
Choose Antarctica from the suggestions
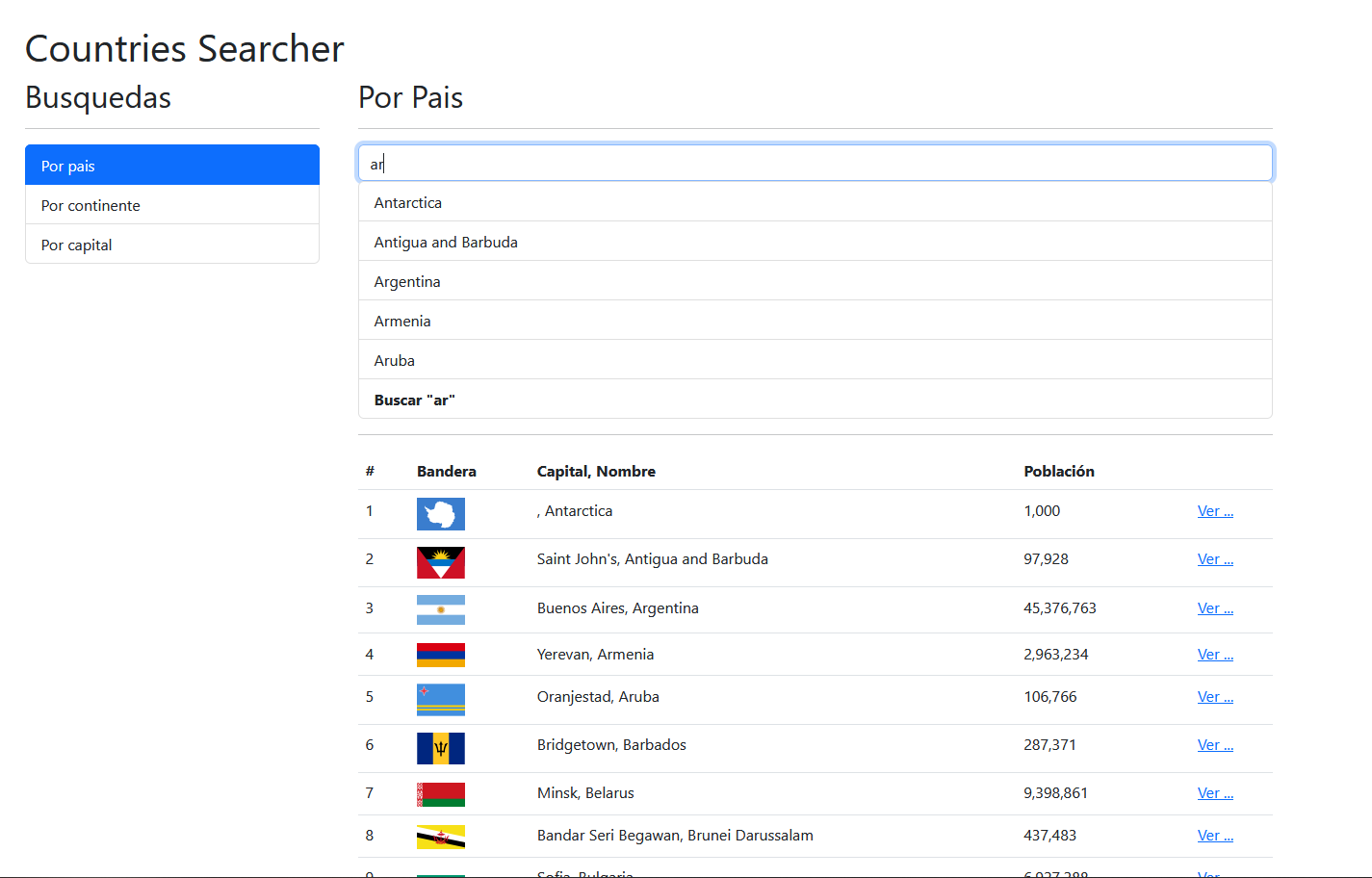pyautogui.click(x=815, y=202)
